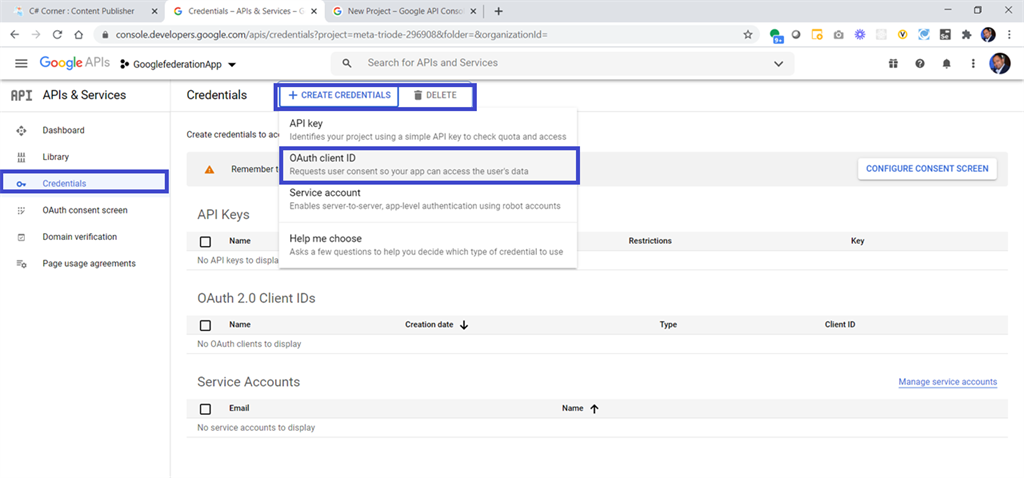Choose Help me choose option
1024x478 pixels.
coord(428,245)
